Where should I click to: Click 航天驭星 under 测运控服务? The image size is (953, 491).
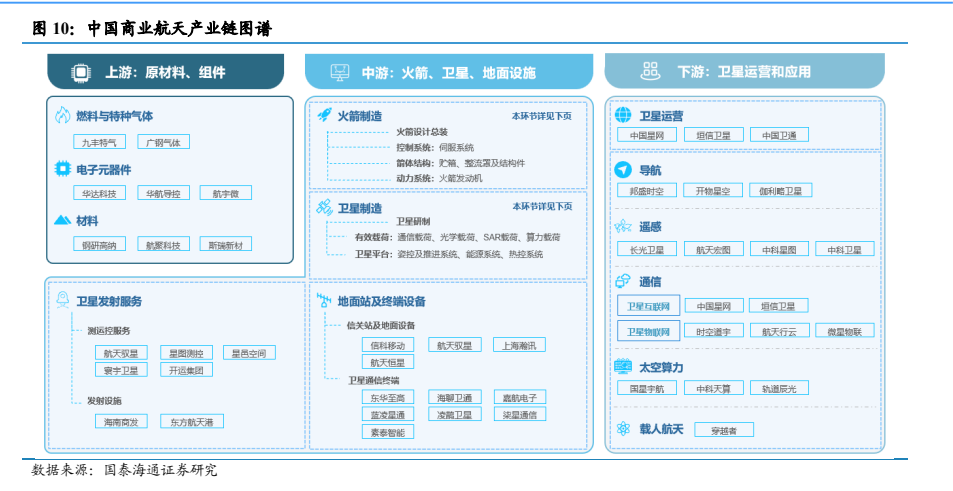(121, 352)
